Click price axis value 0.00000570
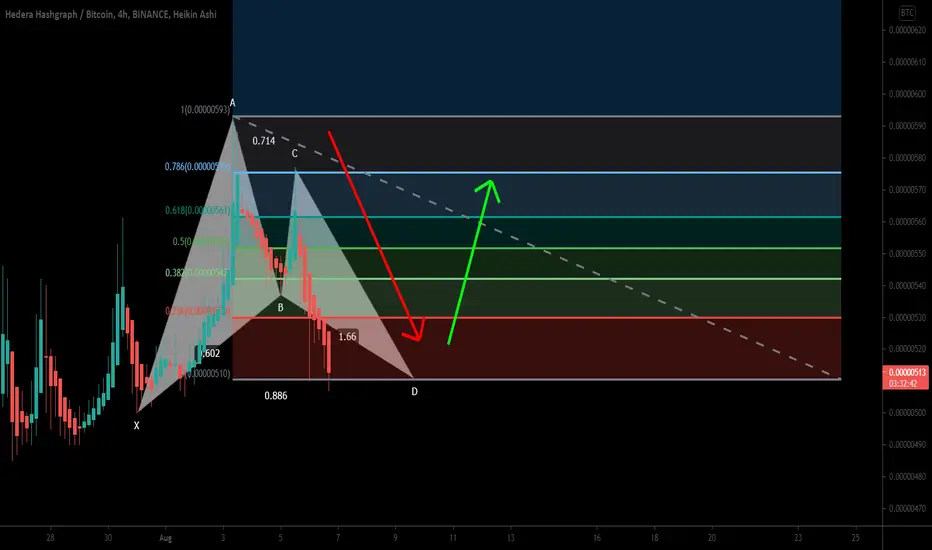This screenshot has height=550, width=932. [x=908, y=190]
